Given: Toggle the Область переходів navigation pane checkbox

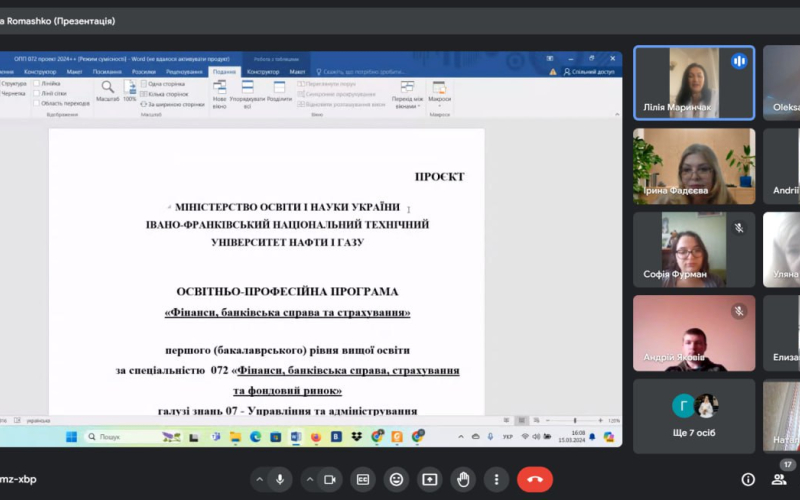Looking at the screenshot, I should click(62, 103).
